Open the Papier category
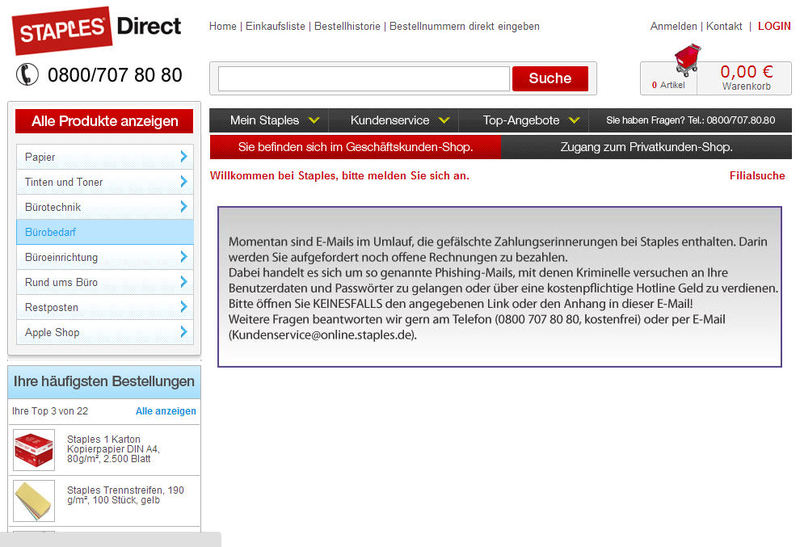This screenshot has width=800, height=547. (105, 157)
